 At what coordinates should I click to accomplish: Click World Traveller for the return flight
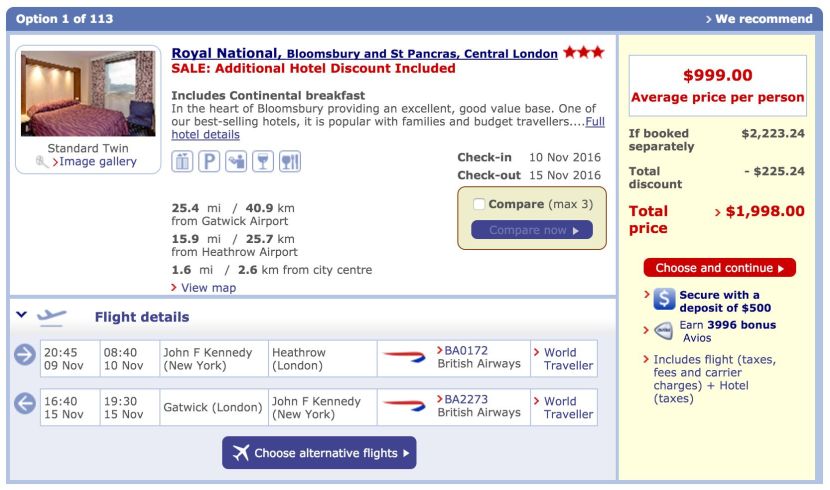(x=569, y=407)
